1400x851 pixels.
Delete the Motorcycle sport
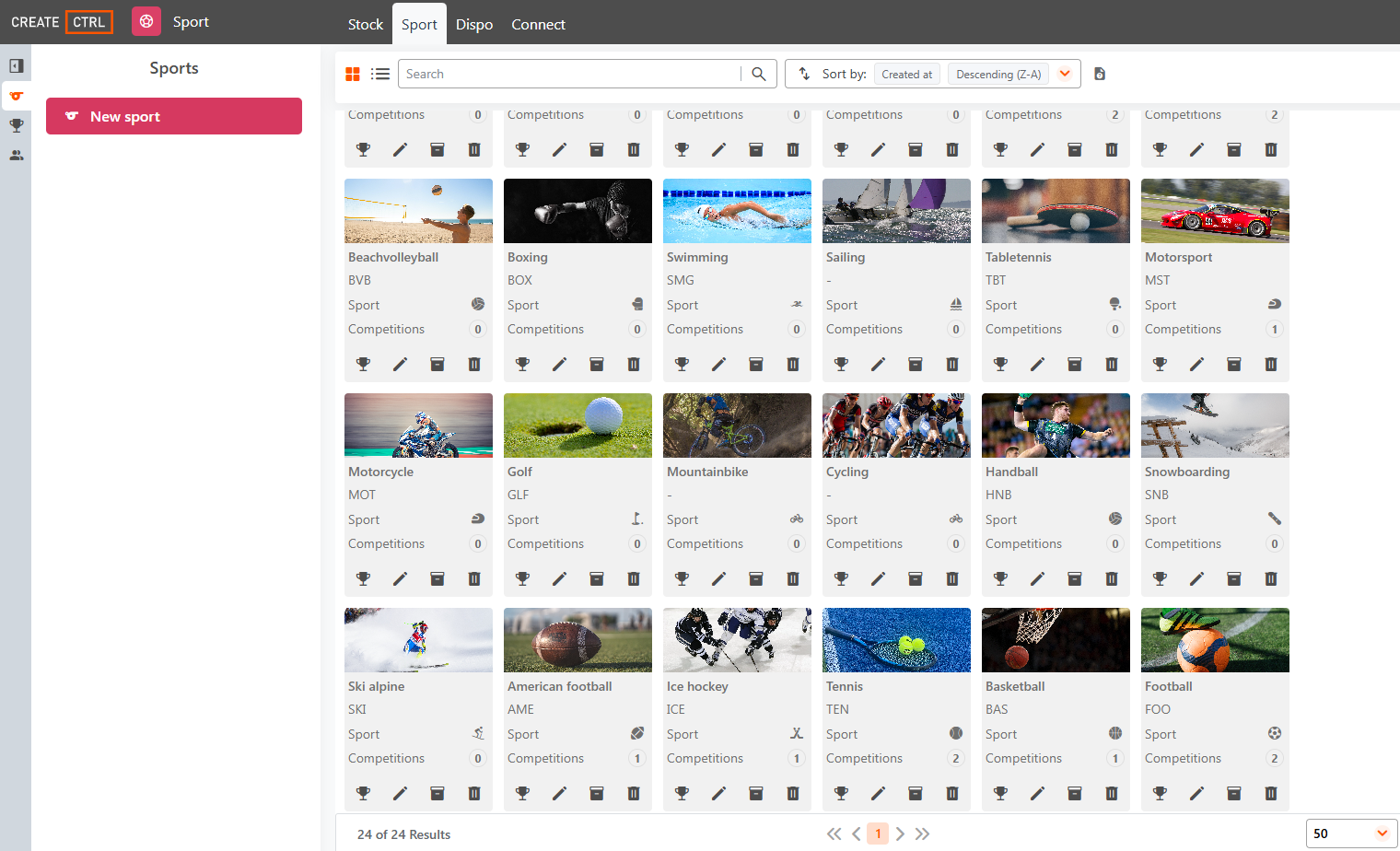[x=474, y=578]
